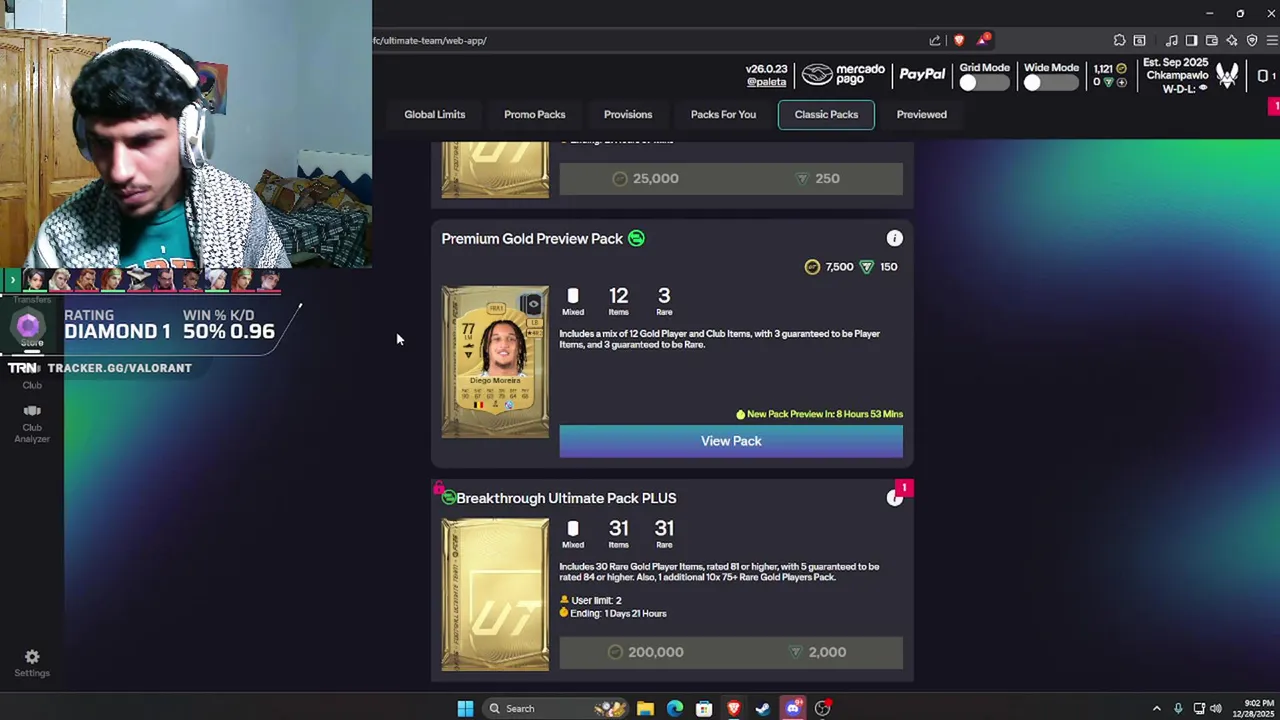Viewport: 1280px width, 720px height.
Task: Open the @paleta link
Action: pos(767,82)
